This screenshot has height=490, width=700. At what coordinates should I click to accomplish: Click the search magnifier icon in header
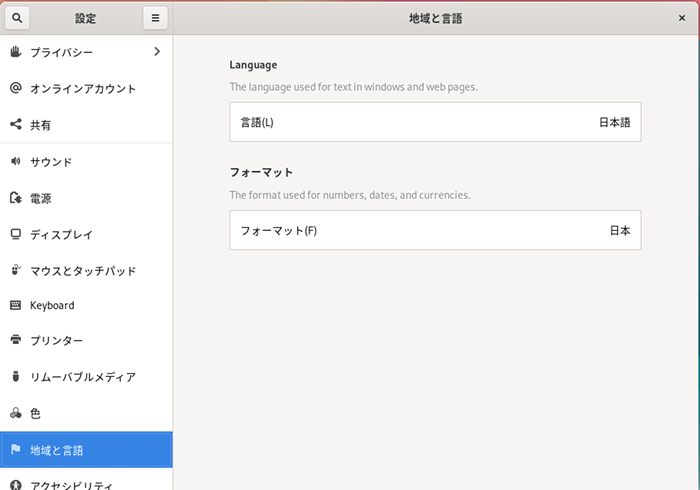point(20,18)
